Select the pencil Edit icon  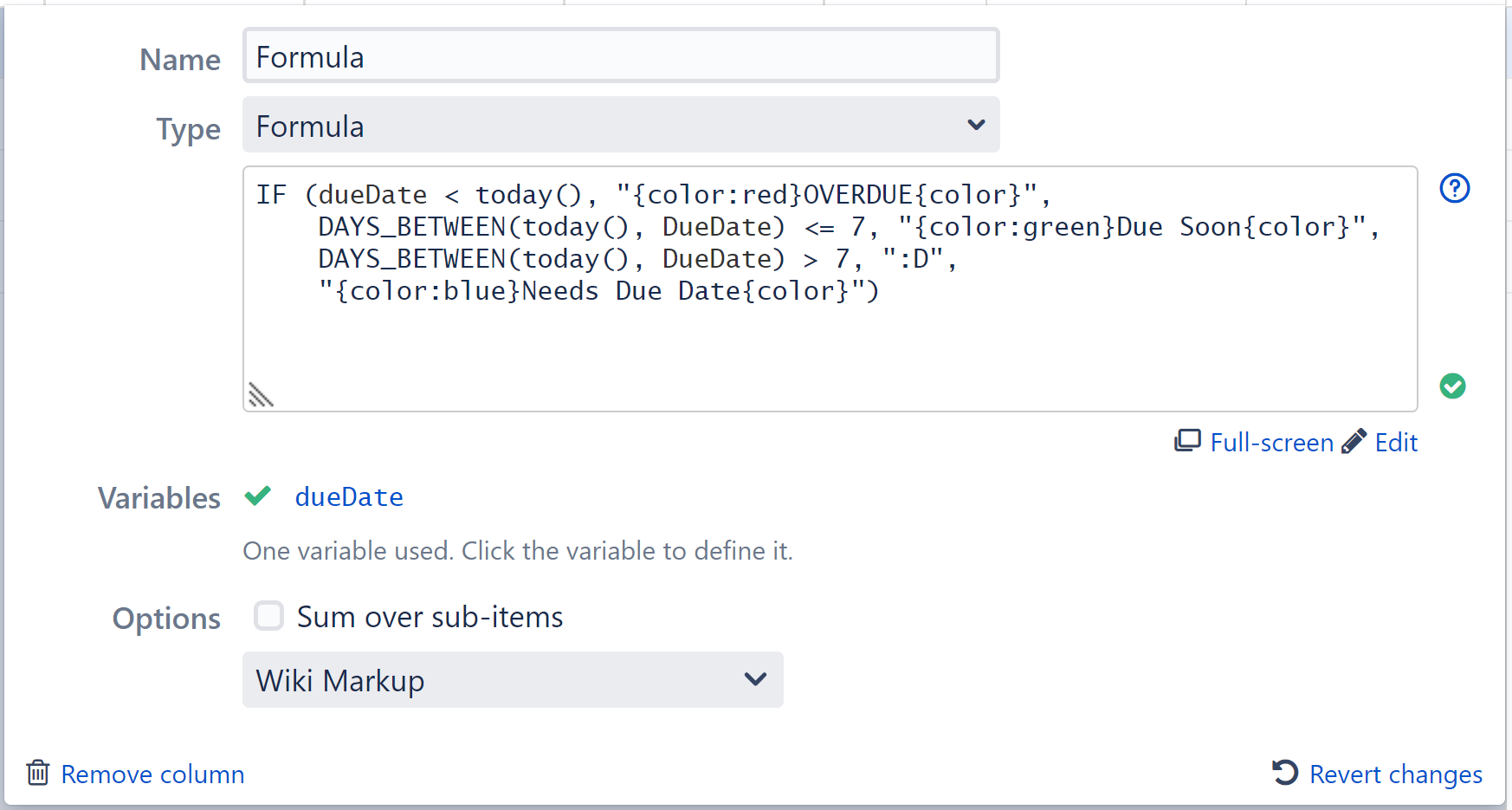pyautogui.click(x=1354, y=441)
